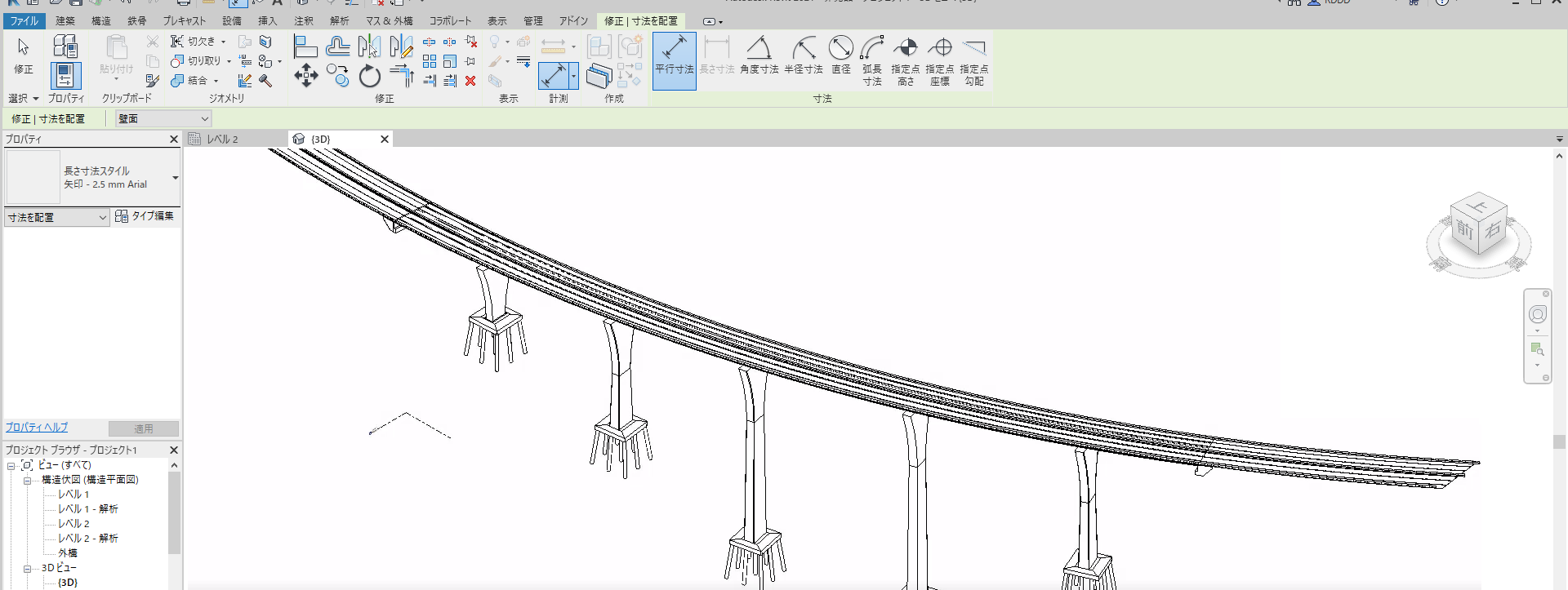
Task: Open the プロパティ ヘルプ link
Action: (37, 428)
